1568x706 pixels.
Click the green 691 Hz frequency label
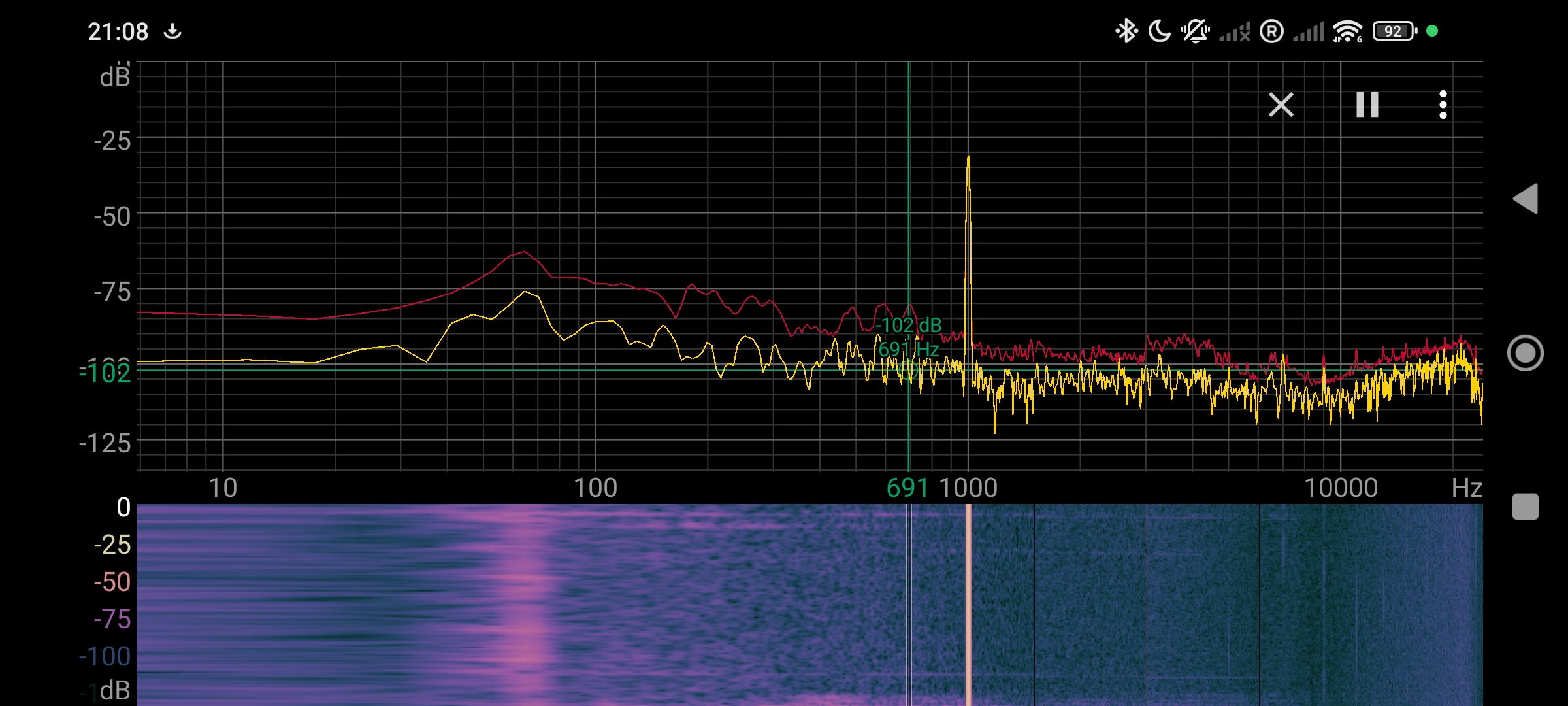(x=907, y=488)
